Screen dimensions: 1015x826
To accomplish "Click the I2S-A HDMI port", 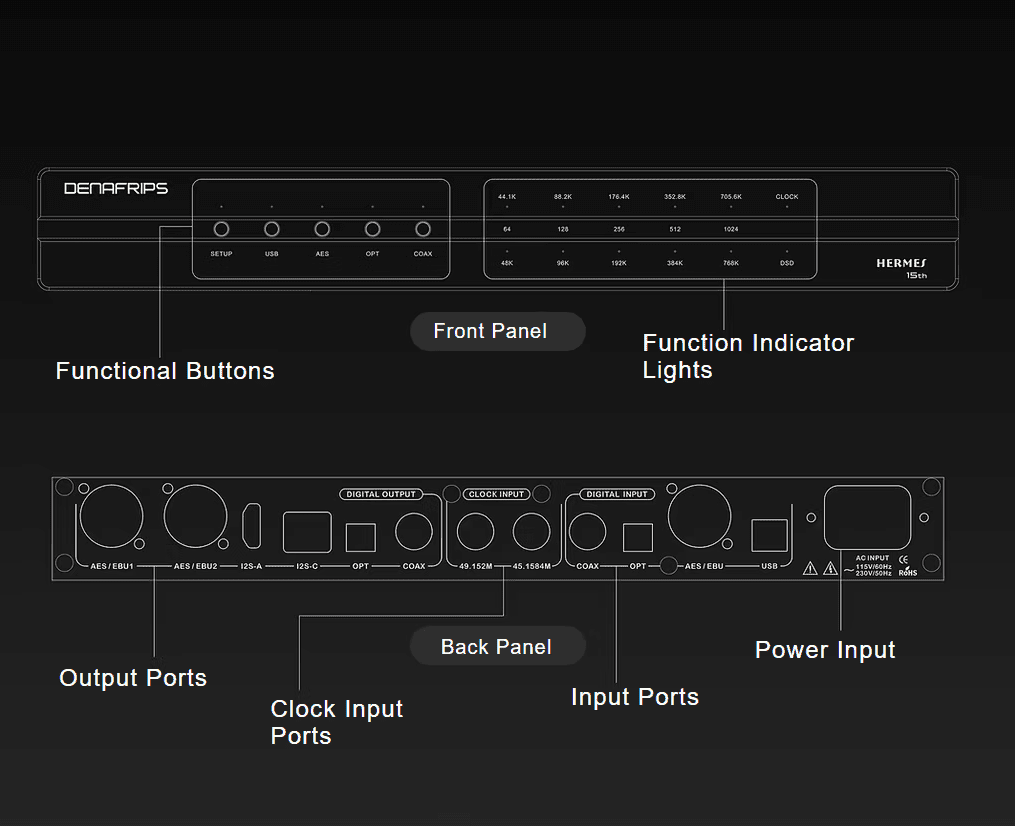I will point(251,526).
